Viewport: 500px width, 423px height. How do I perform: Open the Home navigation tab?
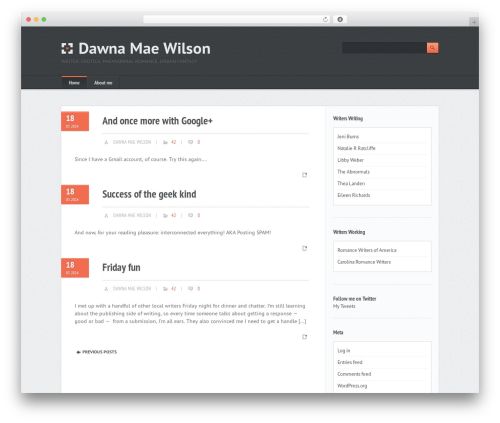(x=74, y=83)
